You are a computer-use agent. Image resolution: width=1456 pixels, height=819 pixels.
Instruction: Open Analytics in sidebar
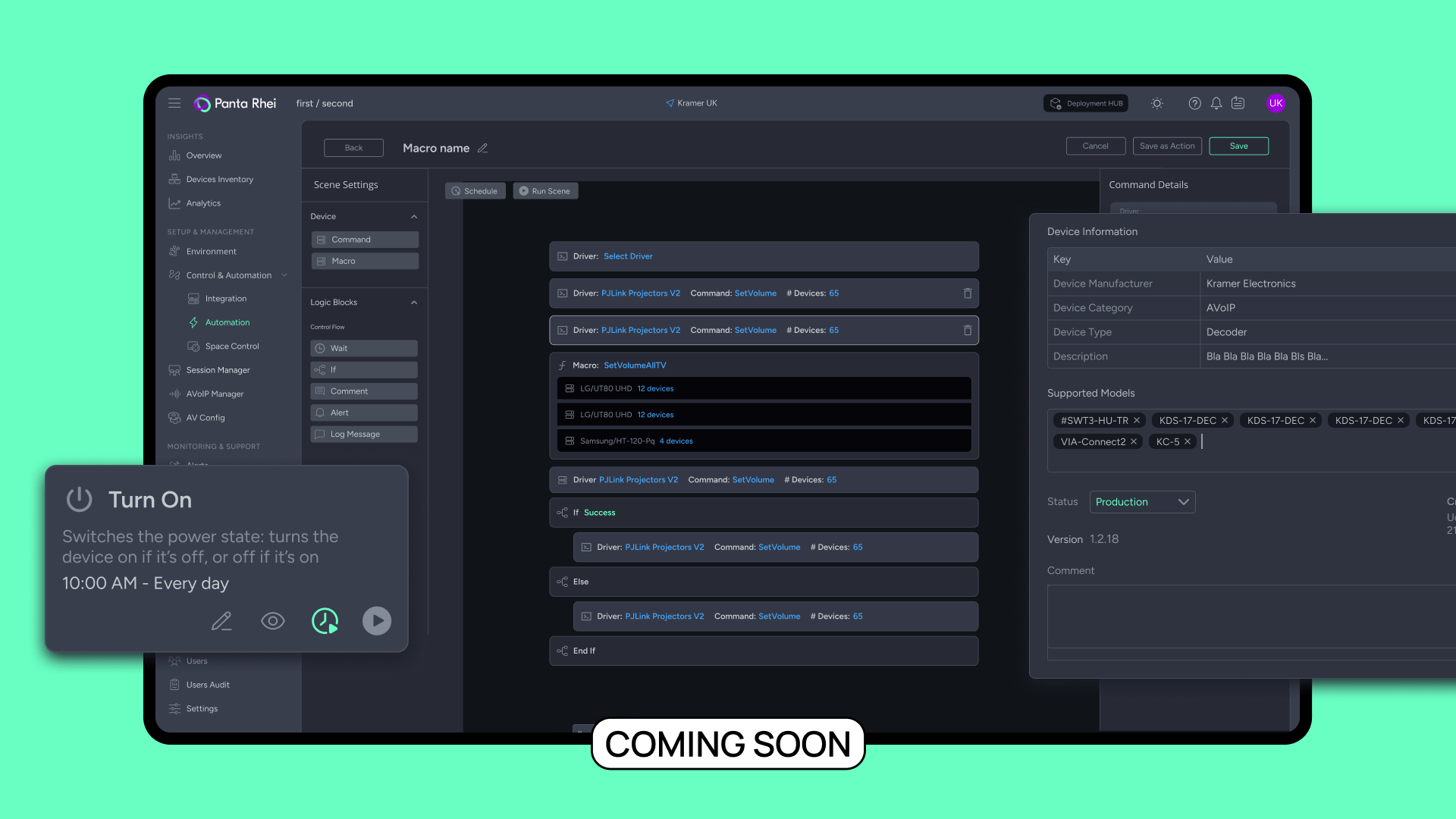click(x=203, y=203)
